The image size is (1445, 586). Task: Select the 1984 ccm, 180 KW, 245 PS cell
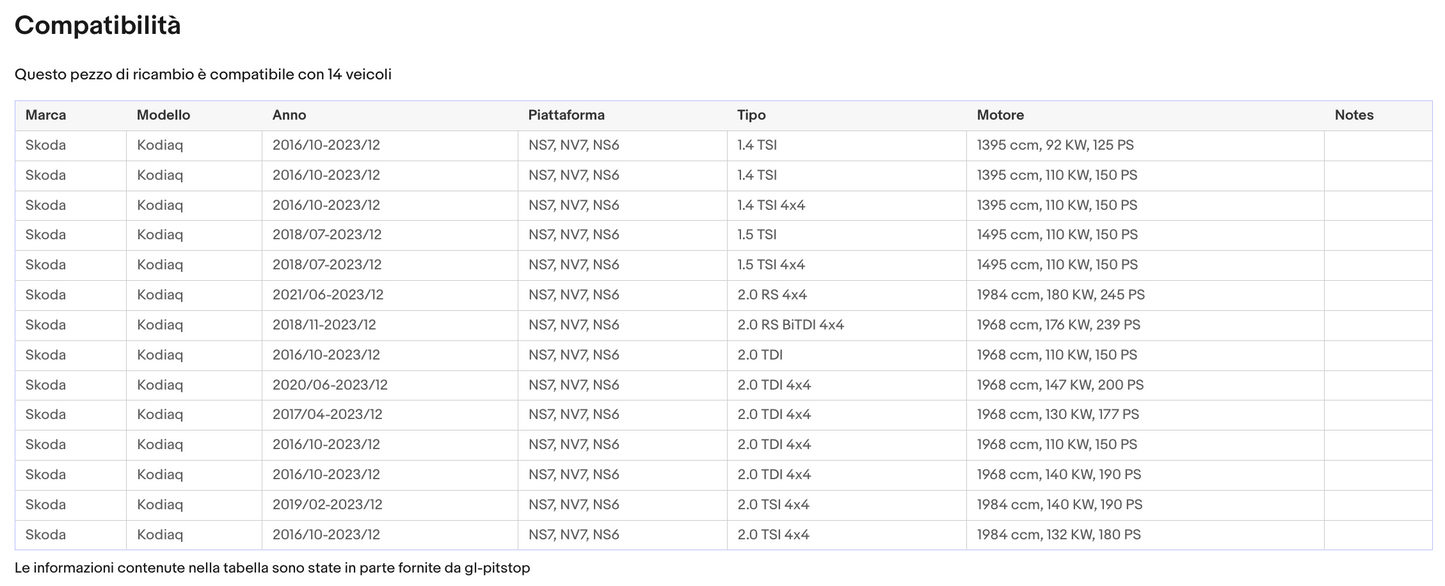coord(1060,295)
